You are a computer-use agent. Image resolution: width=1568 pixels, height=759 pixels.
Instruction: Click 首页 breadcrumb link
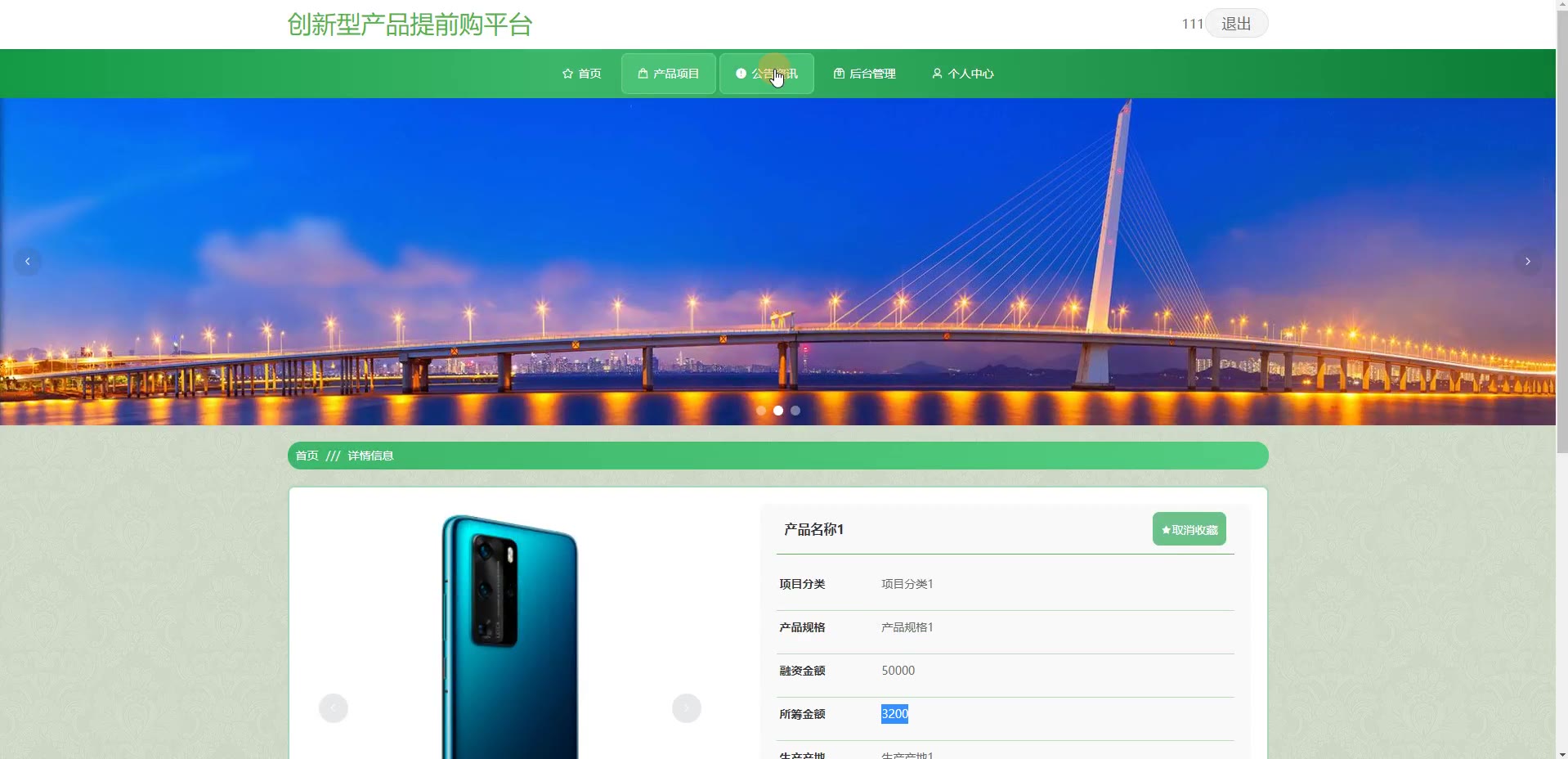[307, 456]
